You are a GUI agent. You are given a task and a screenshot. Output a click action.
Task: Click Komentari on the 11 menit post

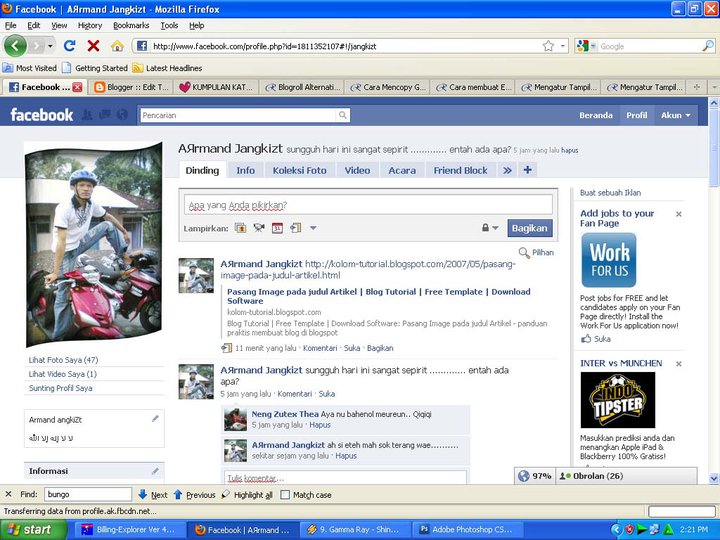[x=320, y=348]
